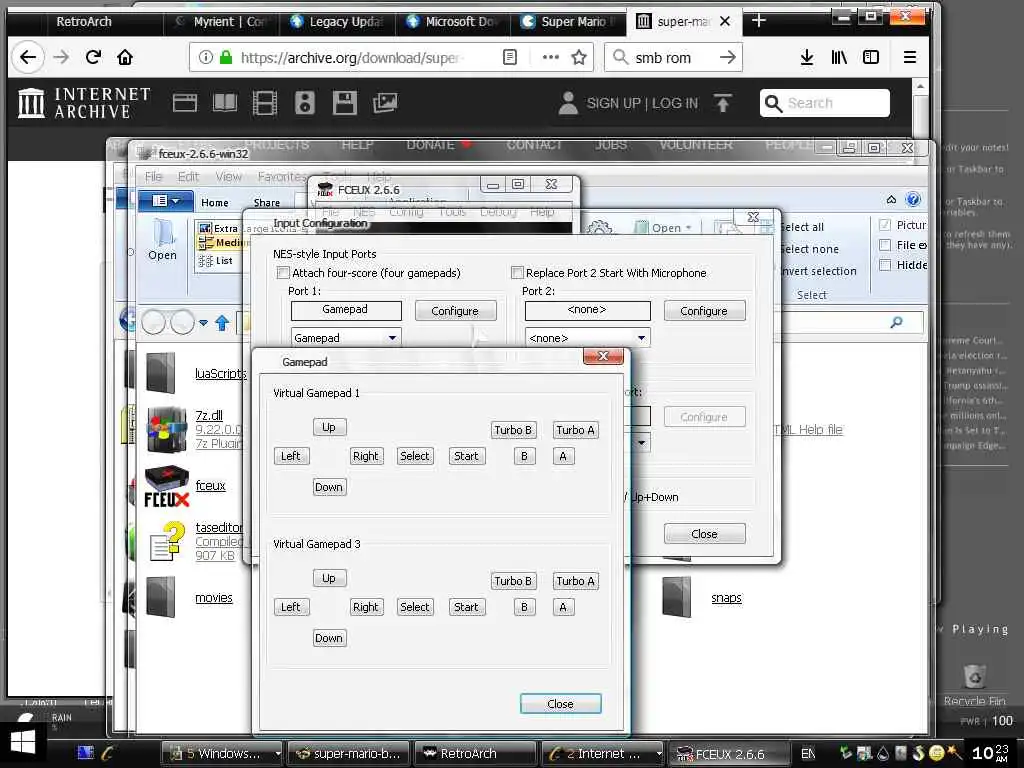Open the Internet Archive images icon
Image resolution: width=1024 pixels, height=768 pixels.
coord(385,103)
